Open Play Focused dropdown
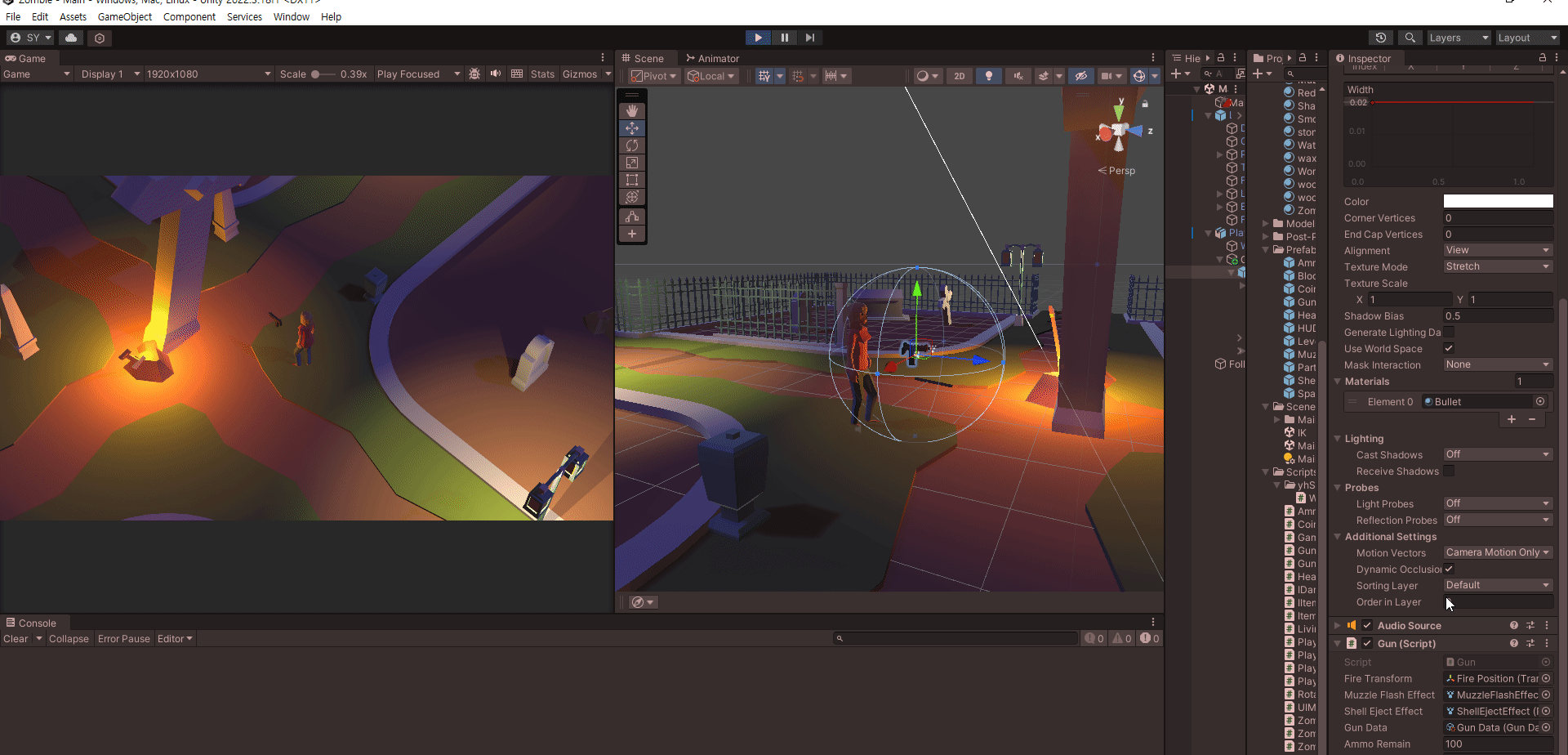The image size is (1568, 755). pyautogui.click(x=418, y=74)
